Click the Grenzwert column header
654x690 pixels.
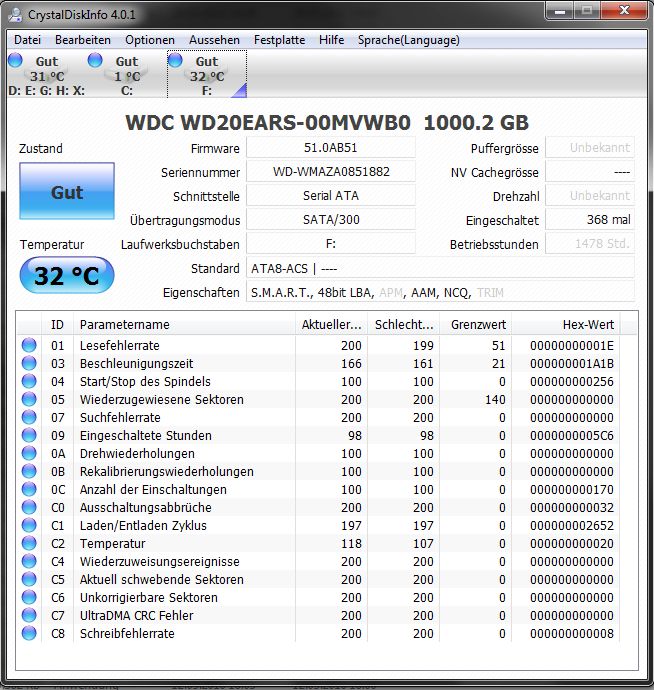pyautogui.click(x=476, y=325)
